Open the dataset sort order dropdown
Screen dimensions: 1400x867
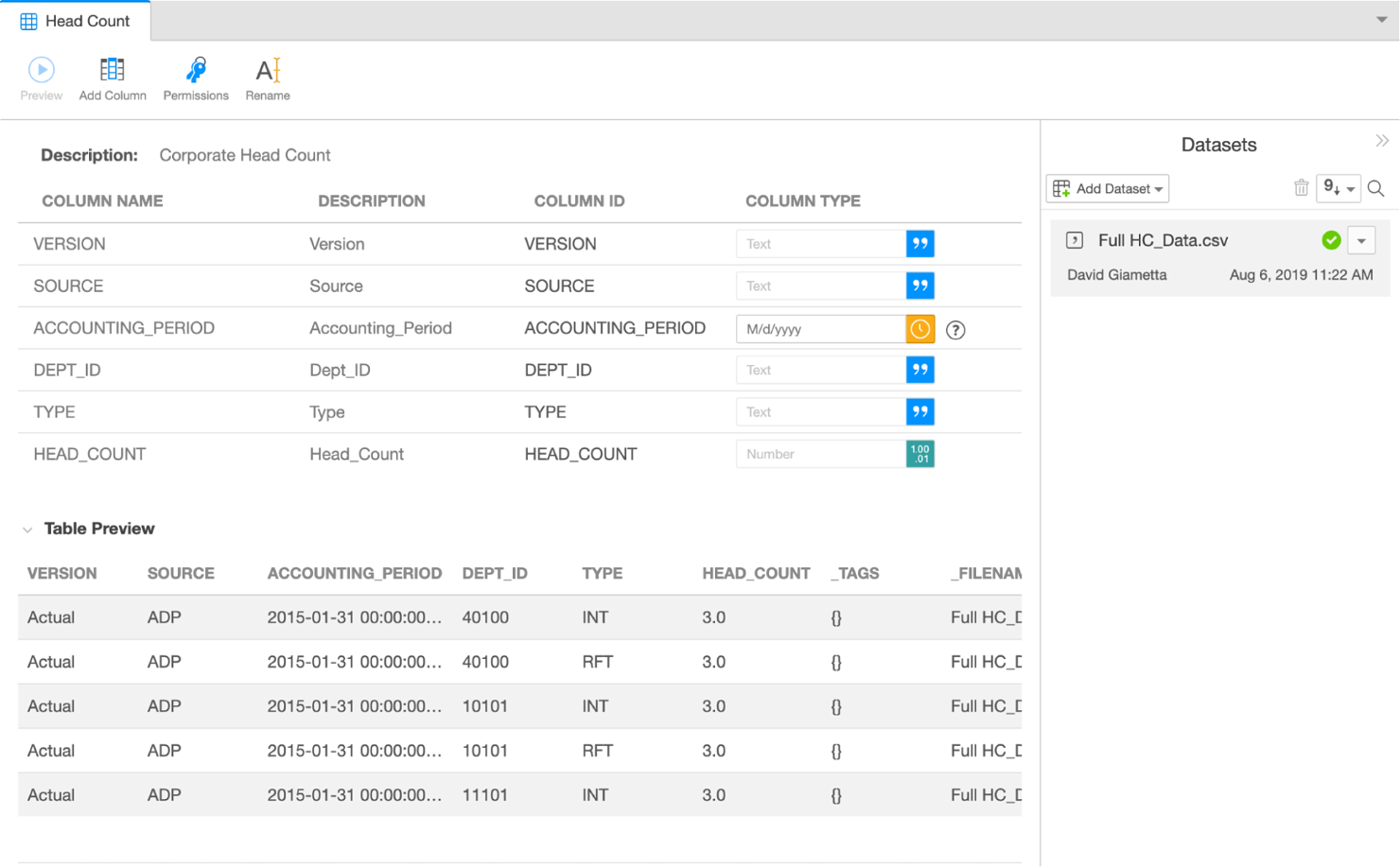(1339, 188)
